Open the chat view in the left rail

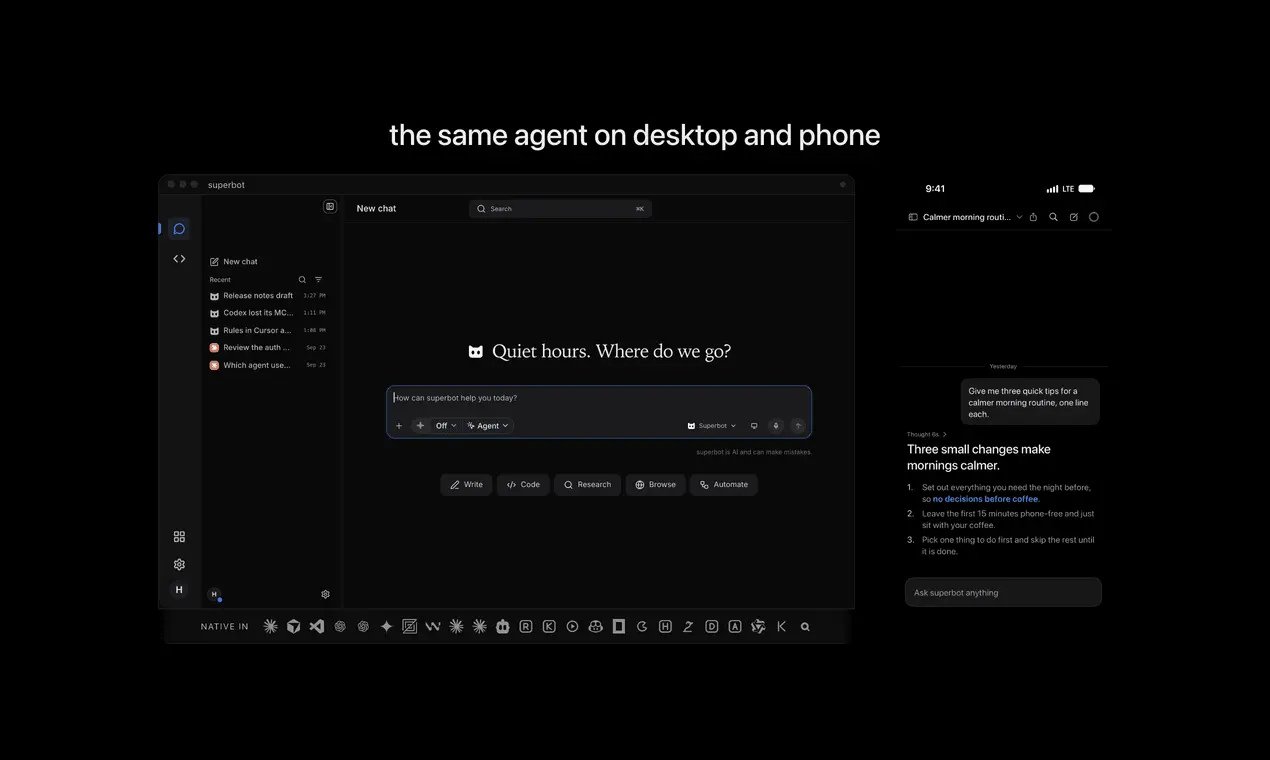179,229
